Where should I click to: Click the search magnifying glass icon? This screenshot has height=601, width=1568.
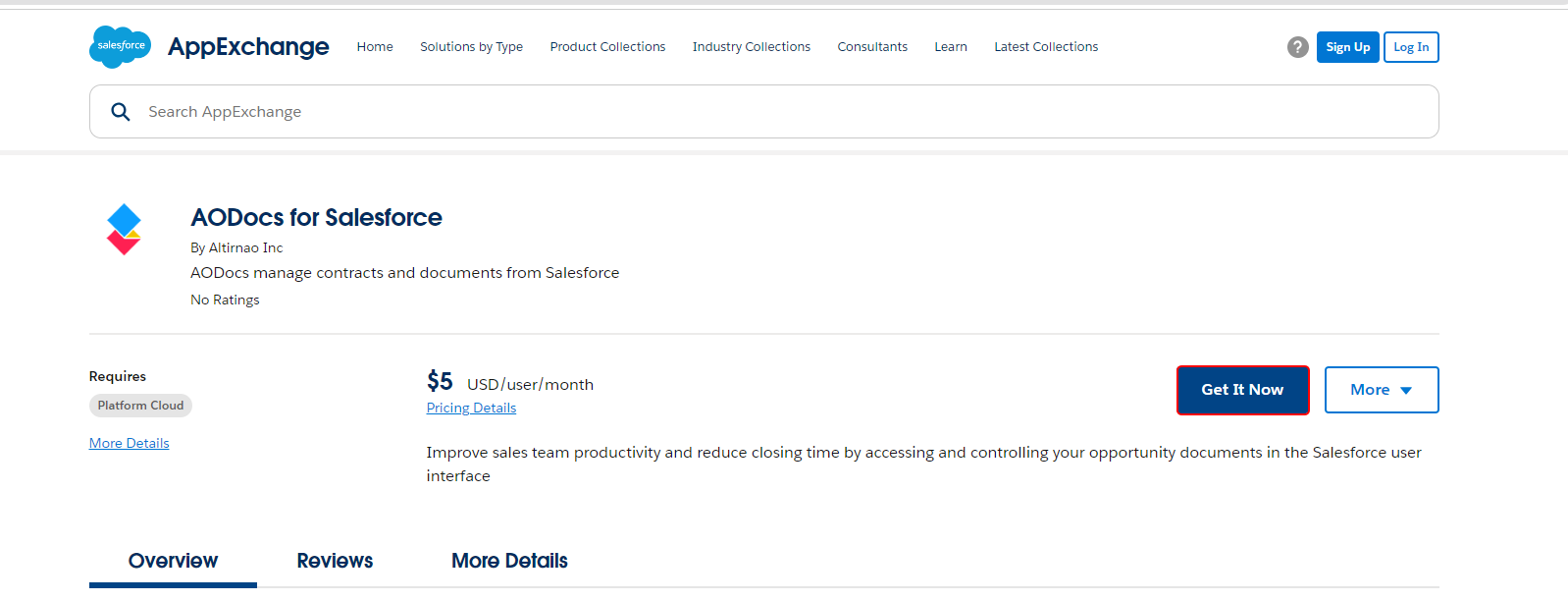(121, 112)
